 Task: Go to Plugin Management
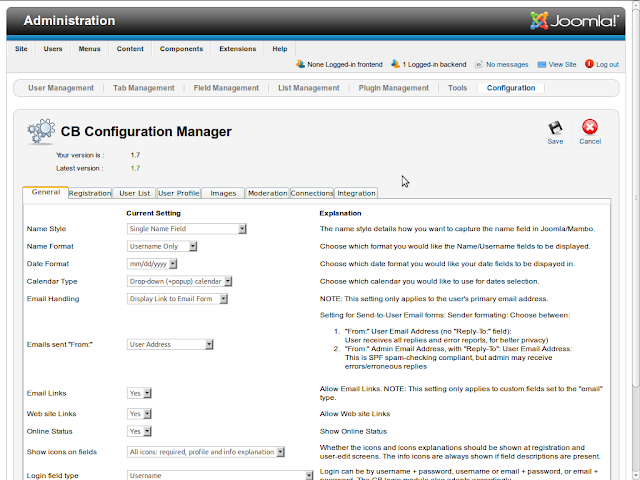click(x=393, y=88)
